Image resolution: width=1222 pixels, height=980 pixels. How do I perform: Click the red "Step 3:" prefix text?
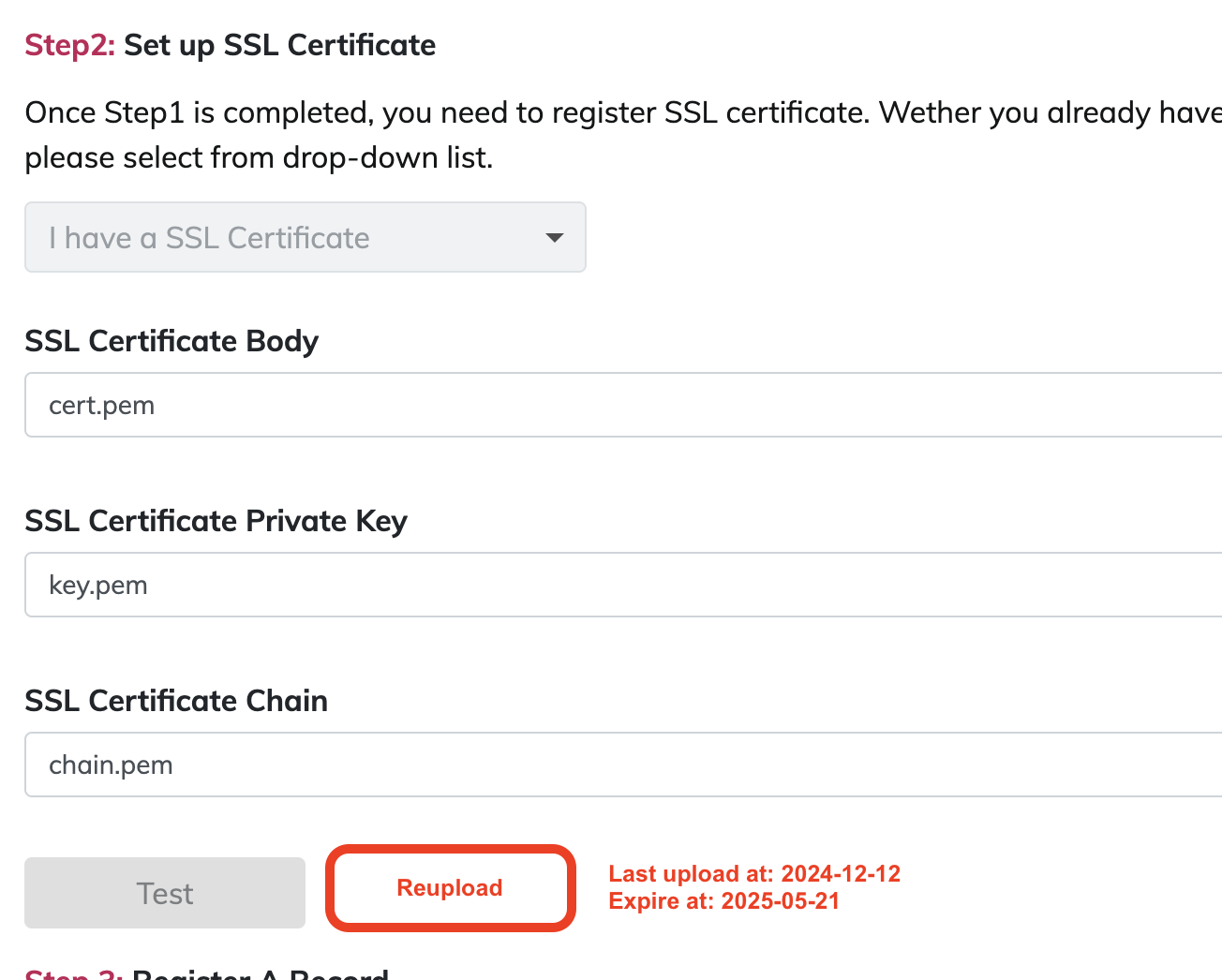pyautogui.click(x=74, y=974)
